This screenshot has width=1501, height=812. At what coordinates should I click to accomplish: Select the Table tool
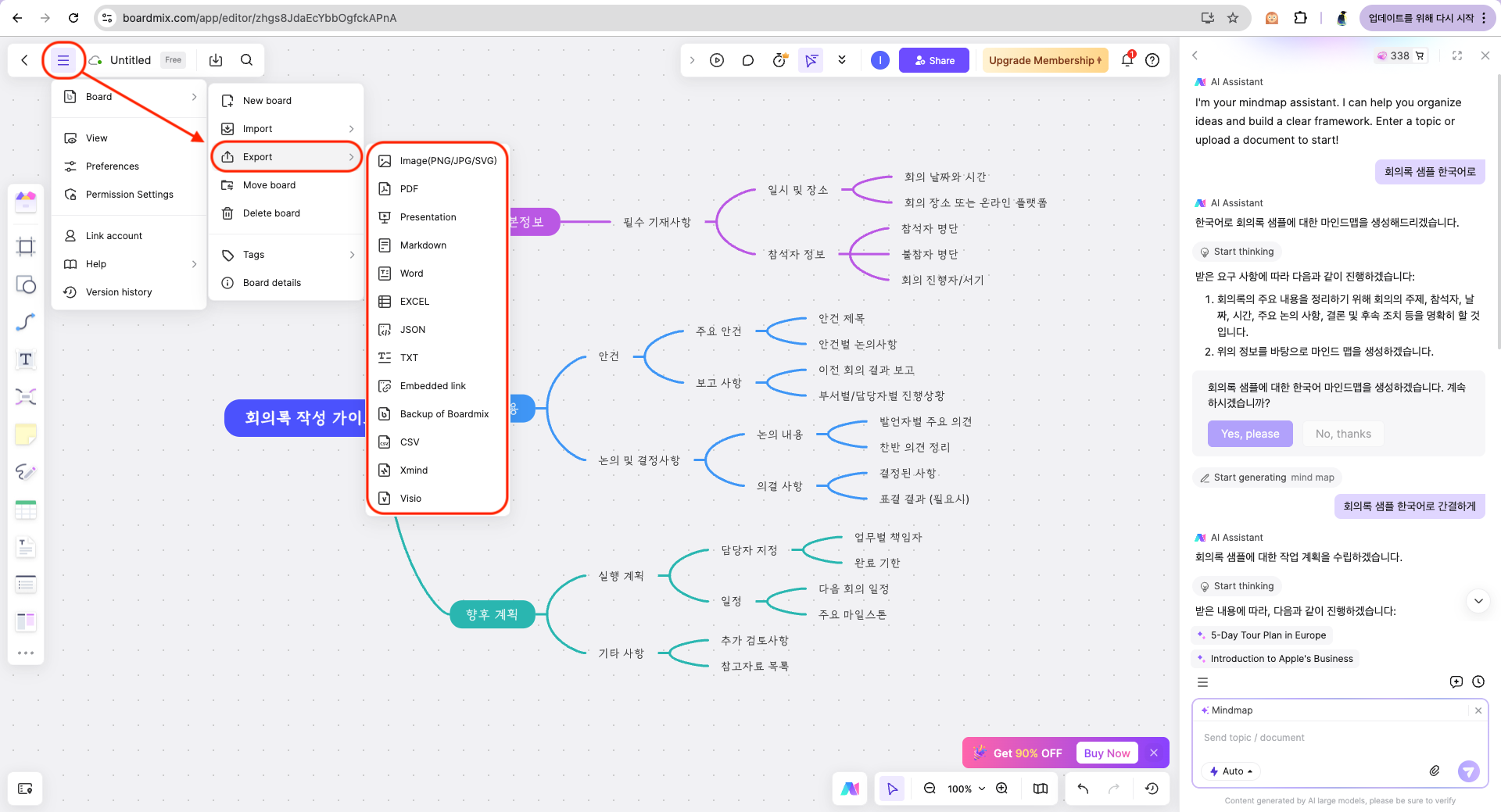[26, 509]
